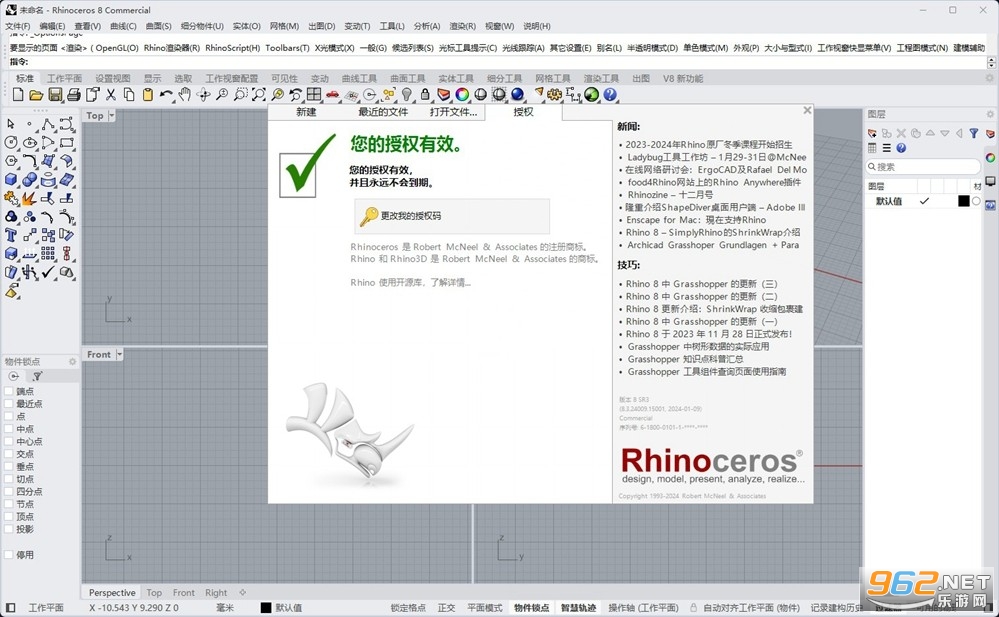Toggle the 中点 osnap checkbox
The image size is (999, 617).
pyautogui.click(x=9, y=429)
